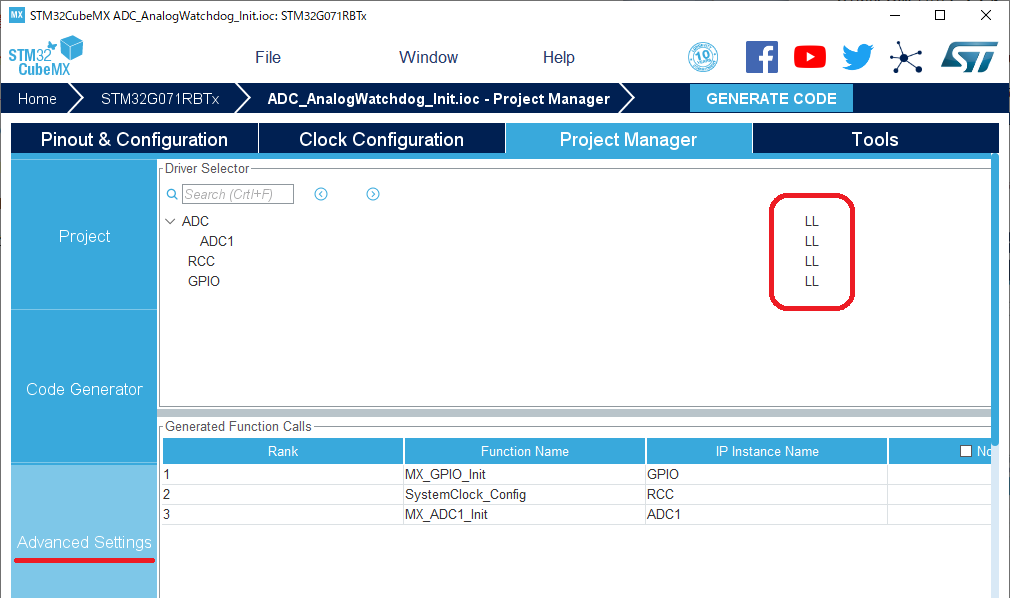Click the vertical scrollbar on the right
Screen dimensions: 1010x598
(995, 300)
